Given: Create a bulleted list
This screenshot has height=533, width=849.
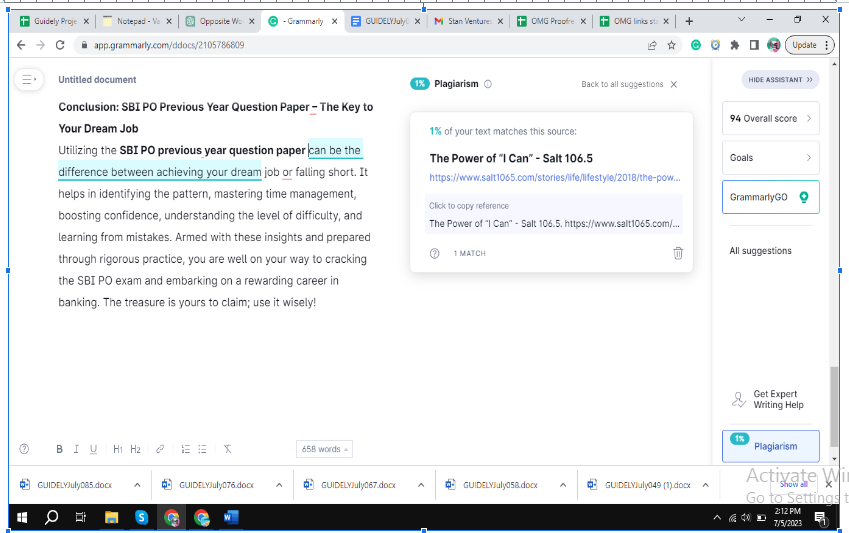Looking at the screenshot, I should point(203,449).
